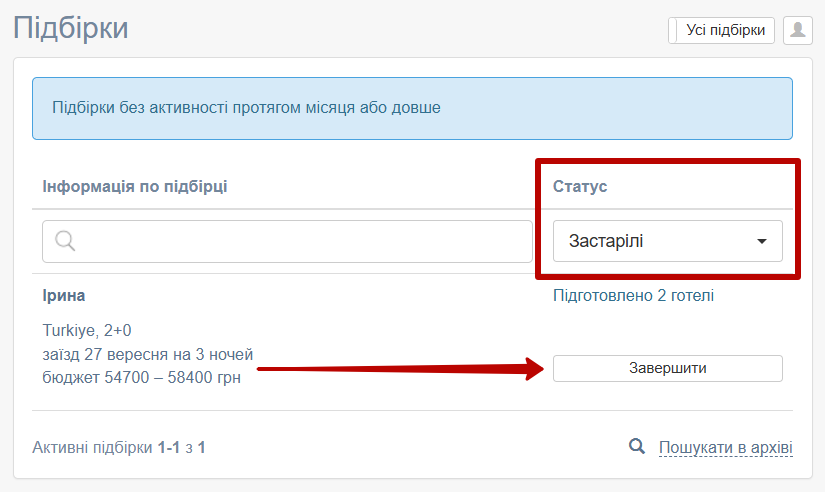Click the 'Turkiye, 2+0' destination text
This screenshot has width=825, height=492.
[88, 331]
